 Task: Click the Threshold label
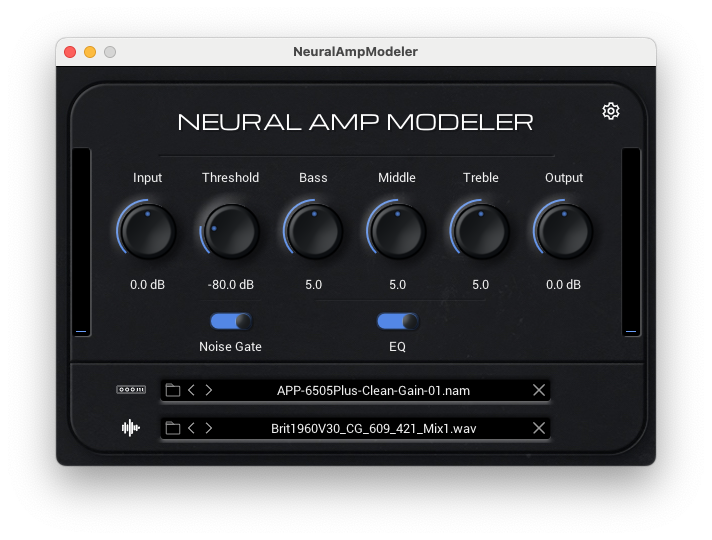point(231,178)
